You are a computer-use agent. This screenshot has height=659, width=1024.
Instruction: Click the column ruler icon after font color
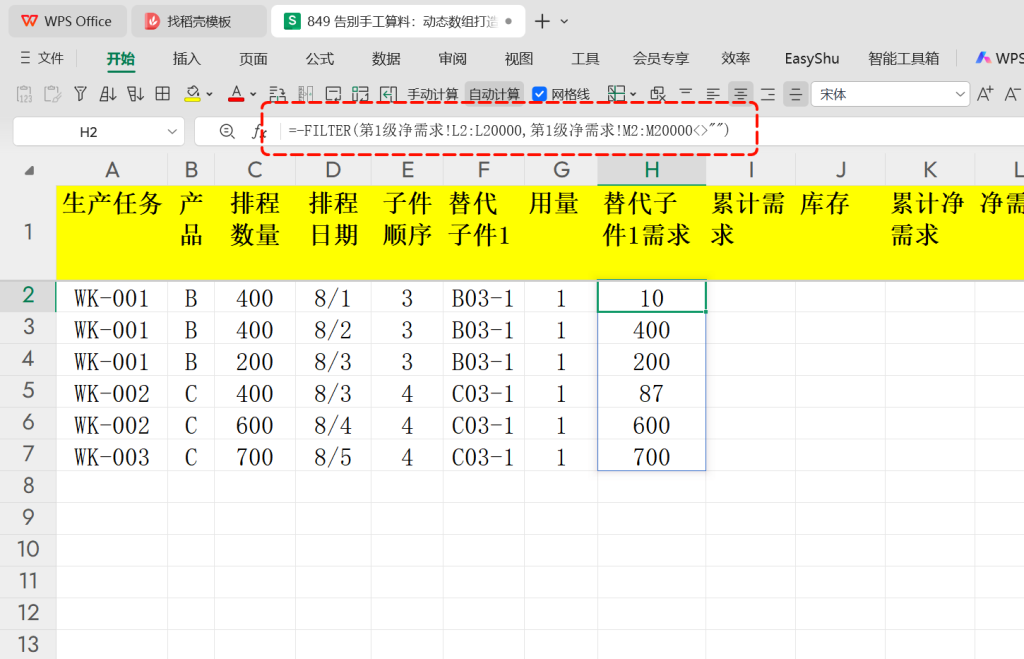pos(306,94)
